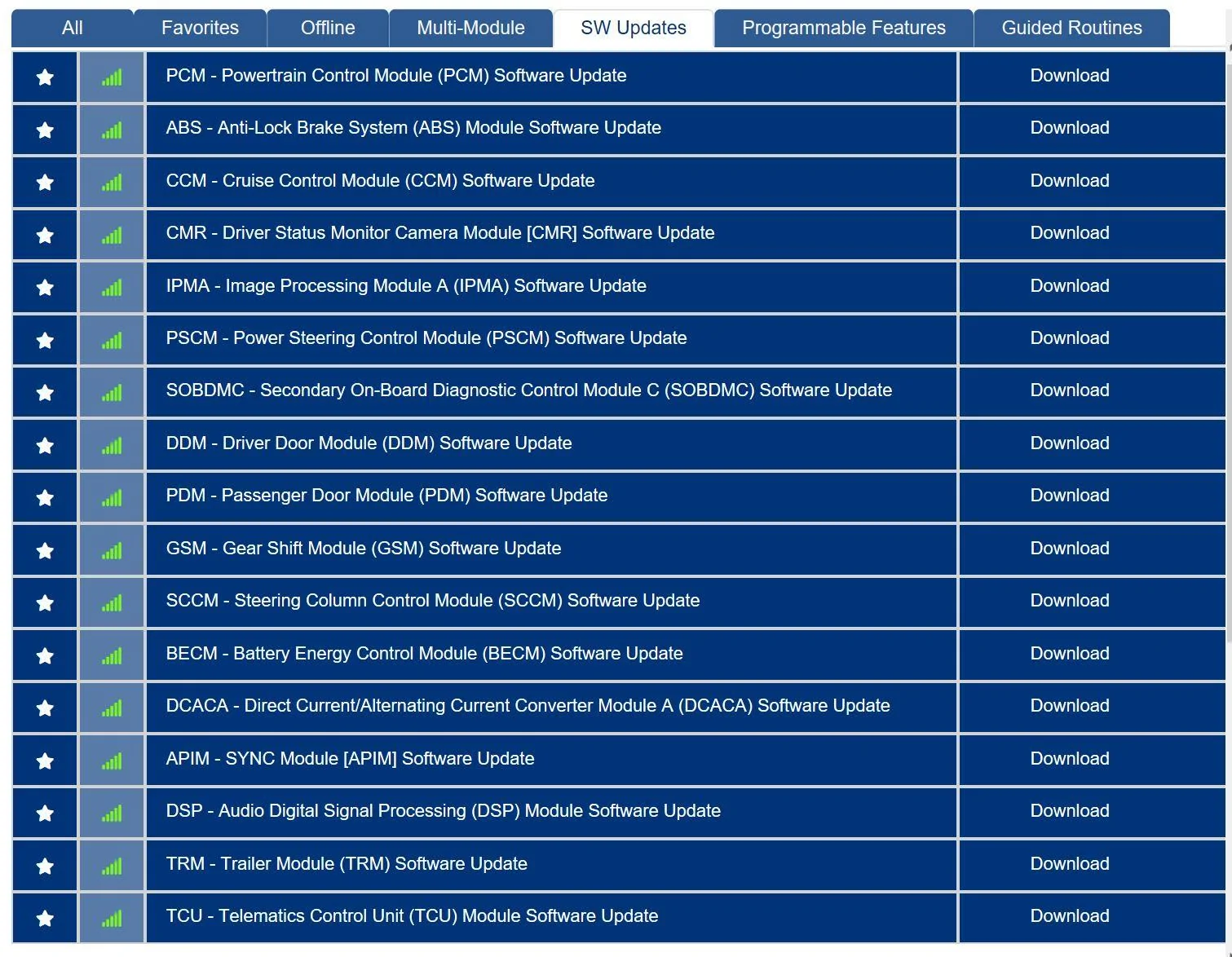The height and width of the screenshot is (957, 1232).
Task: Open the Programmable Features tab
Action: [843, 28]
